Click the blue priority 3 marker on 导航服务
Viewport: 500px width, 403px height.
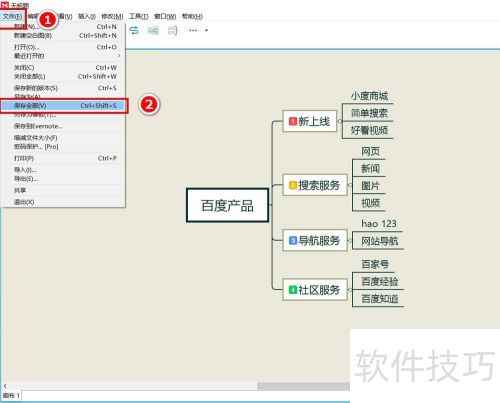293,240
